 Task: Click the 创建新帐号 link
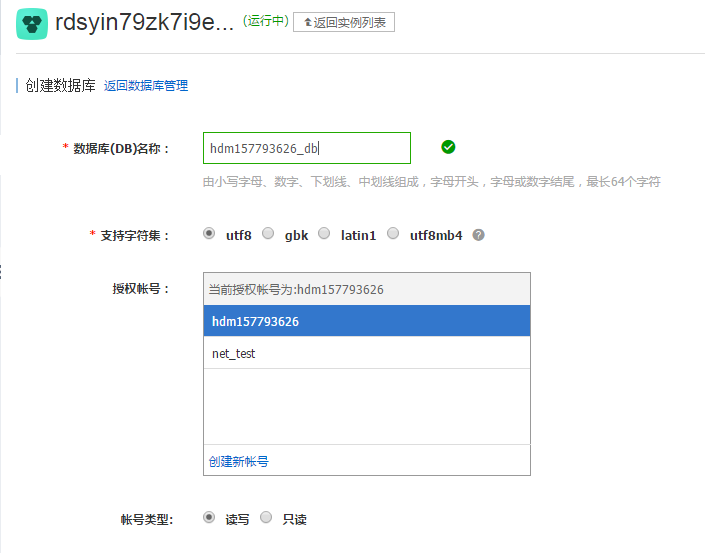[x=238, y=461]
